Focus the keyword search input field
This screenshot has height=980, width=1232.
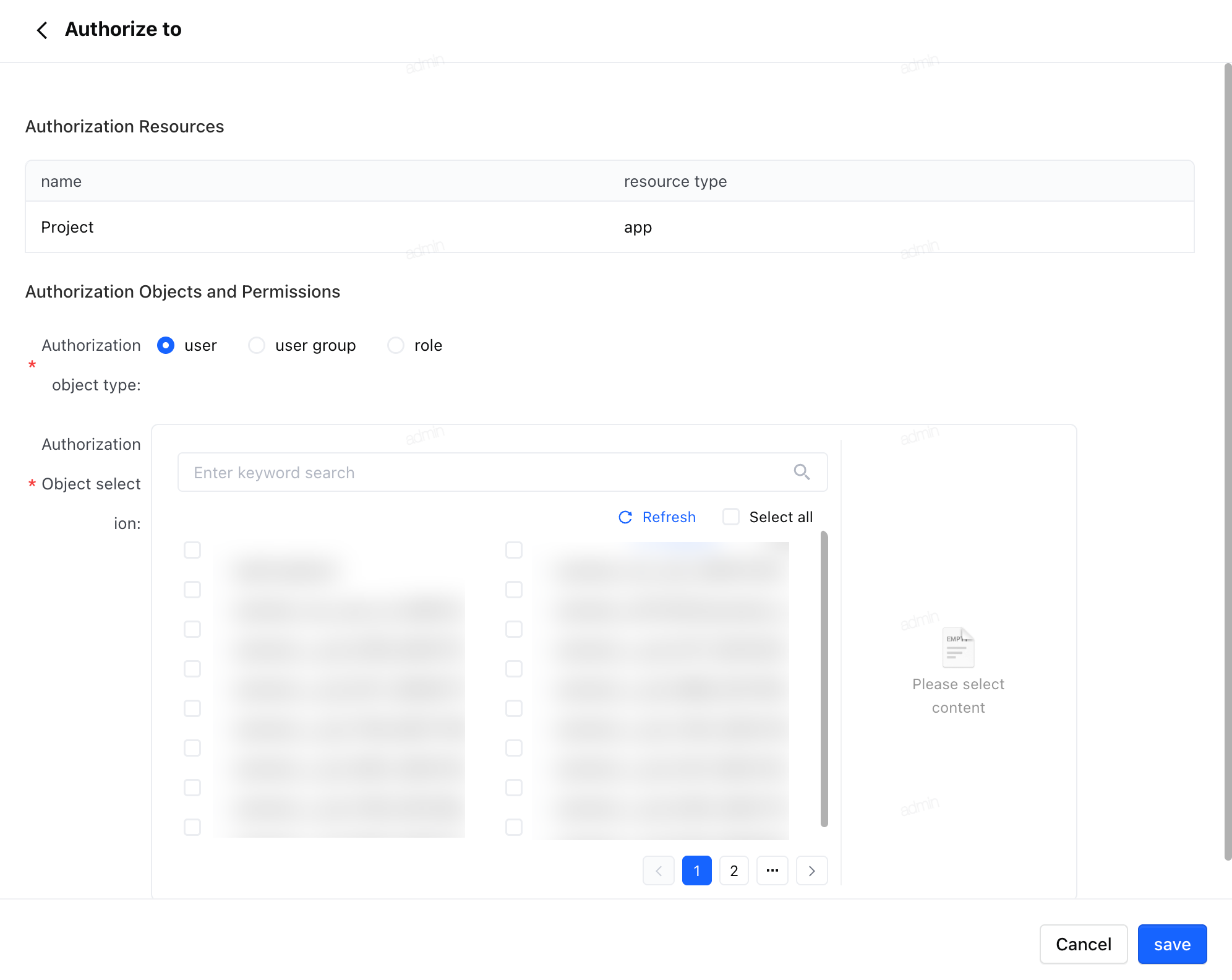pyautogui.click(x=503, y=472)
